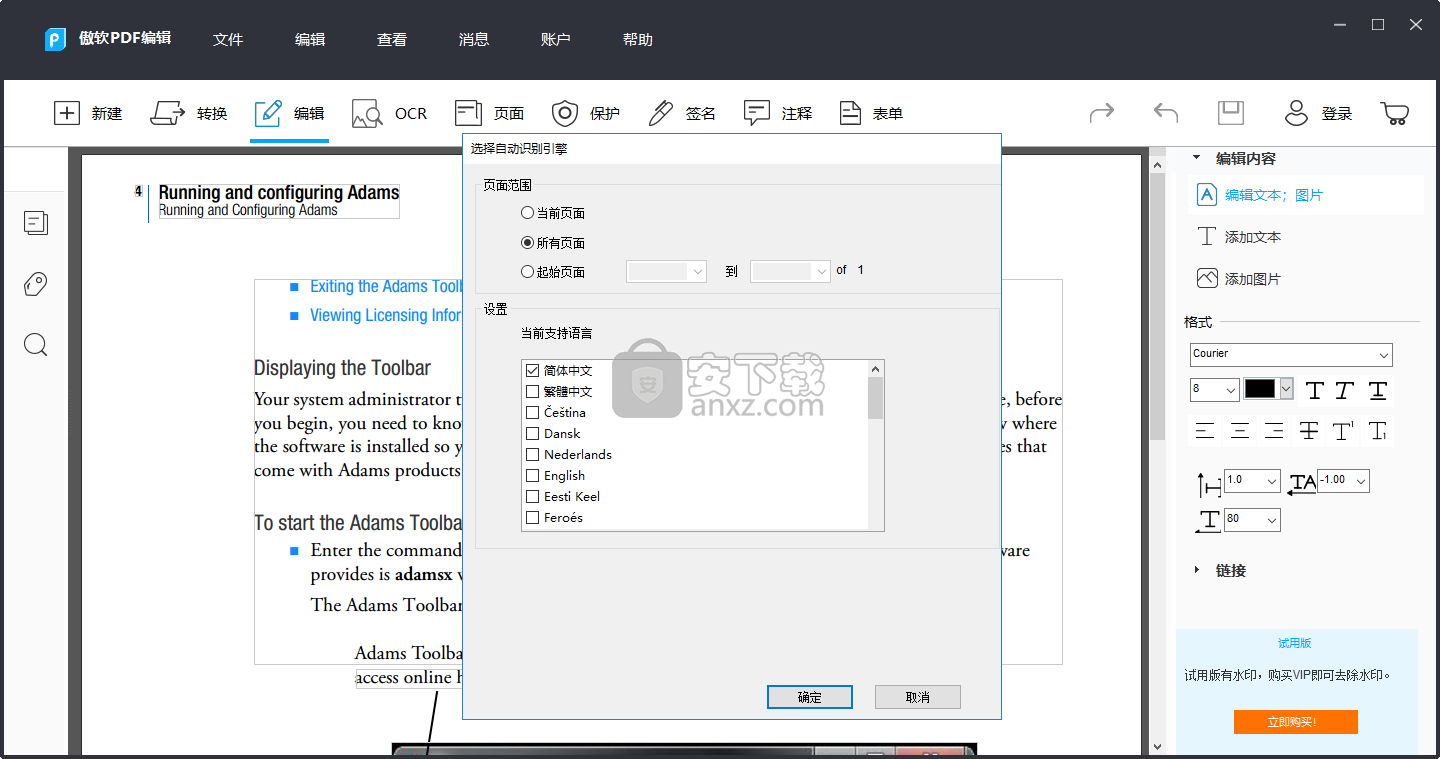
Task: Open the bookmarks tag sidebar icon
Action: pos(36,284)
